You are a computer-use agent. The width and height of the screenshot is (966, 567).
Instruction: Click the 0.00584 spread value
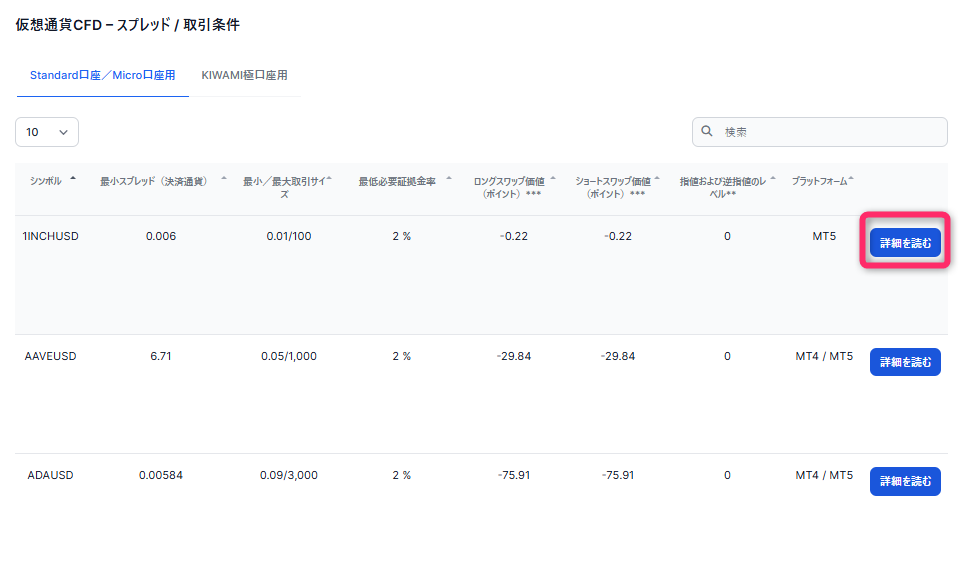(x=161, y=475)
